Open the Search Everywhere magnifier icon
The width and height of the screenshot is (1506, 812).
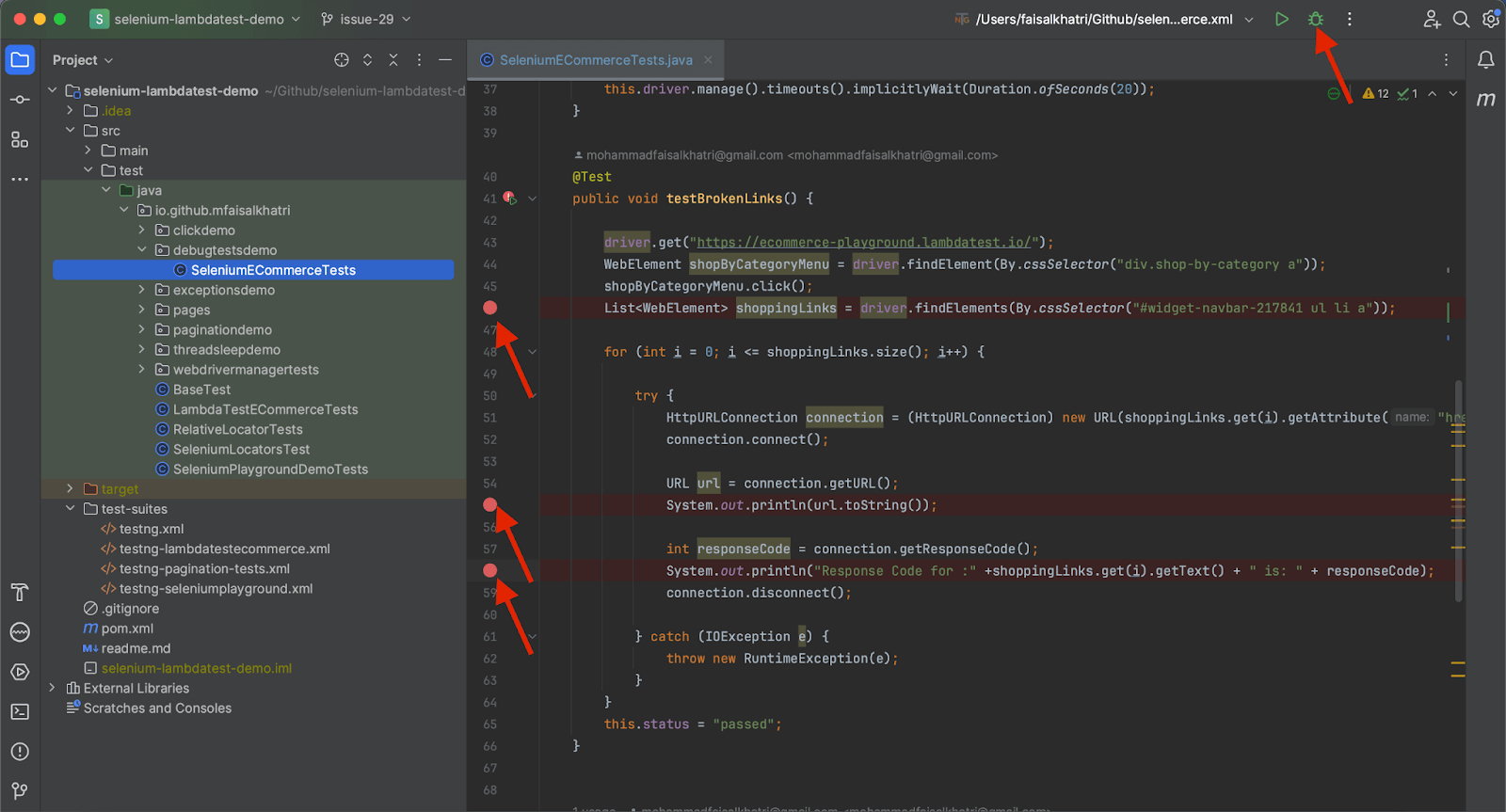point(1461,19)
